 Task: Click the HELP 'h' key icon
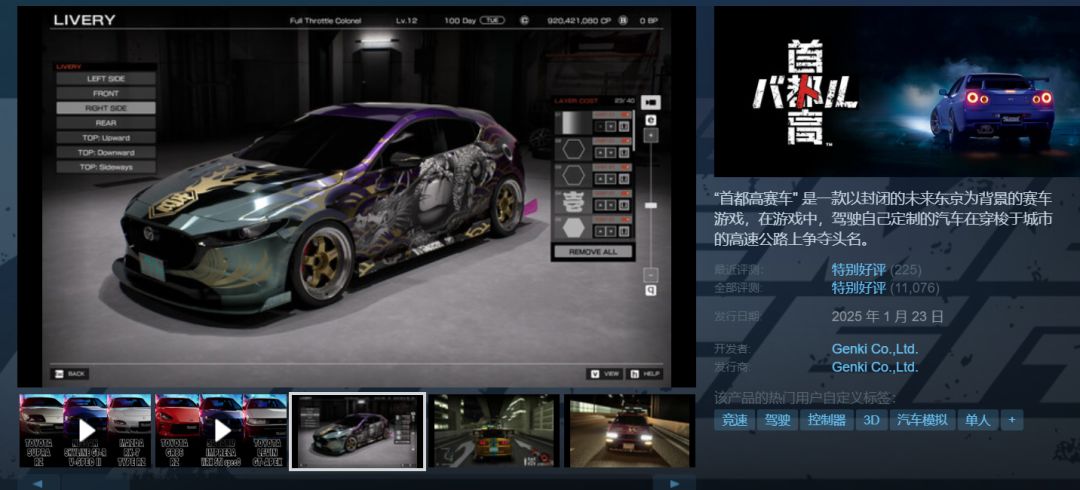click(634, 374)
